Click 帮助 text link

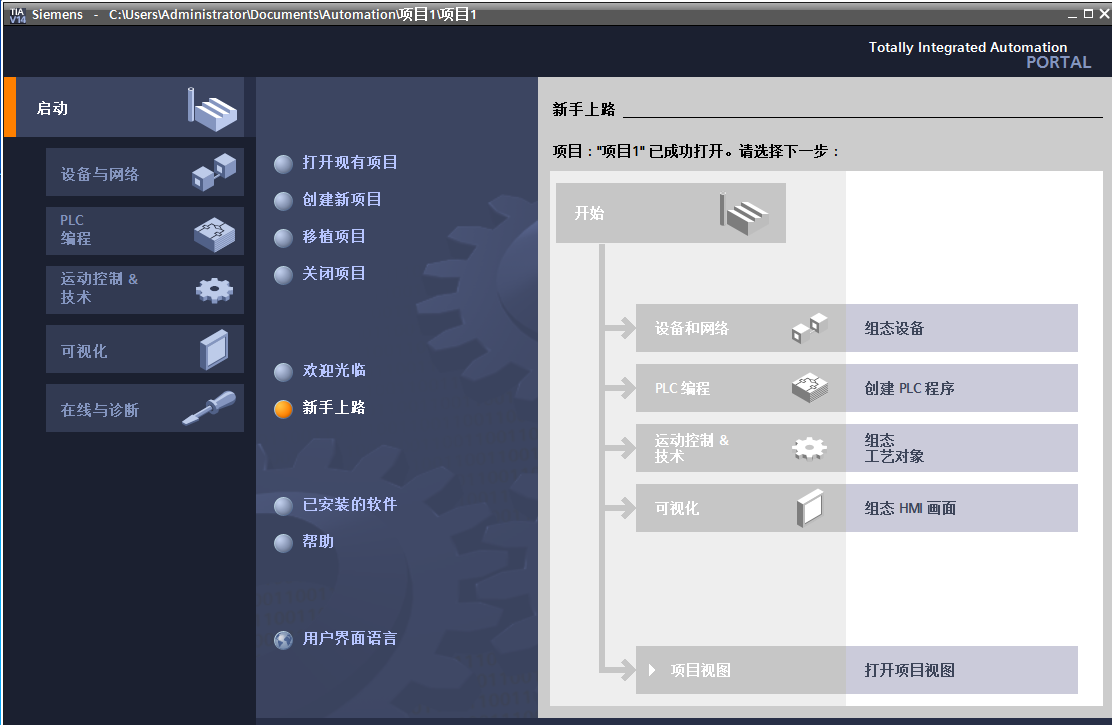click(318, 541)
